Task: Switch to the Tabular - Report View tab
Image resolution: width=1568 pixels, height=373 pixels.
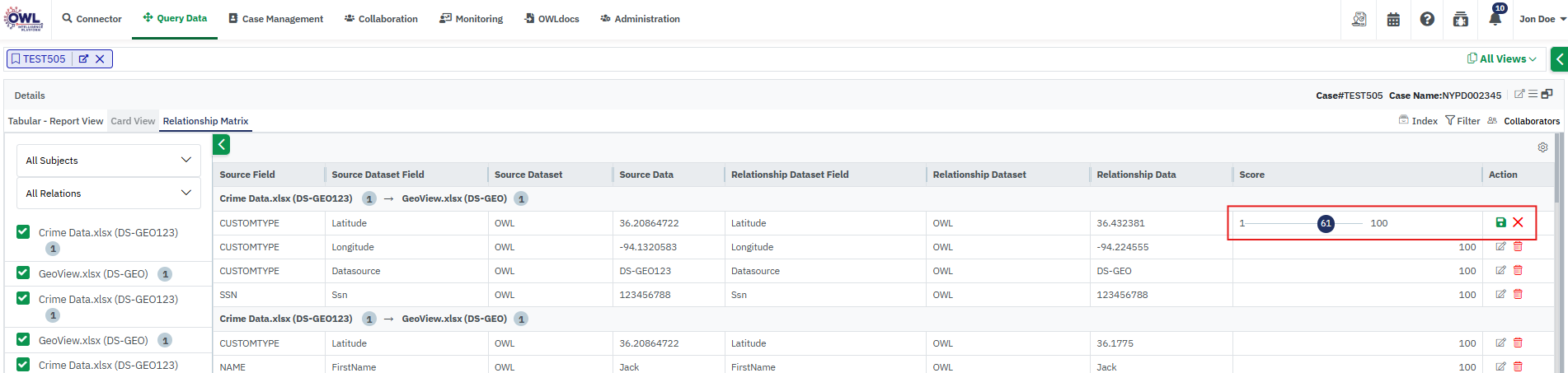Action: [55, 121]
